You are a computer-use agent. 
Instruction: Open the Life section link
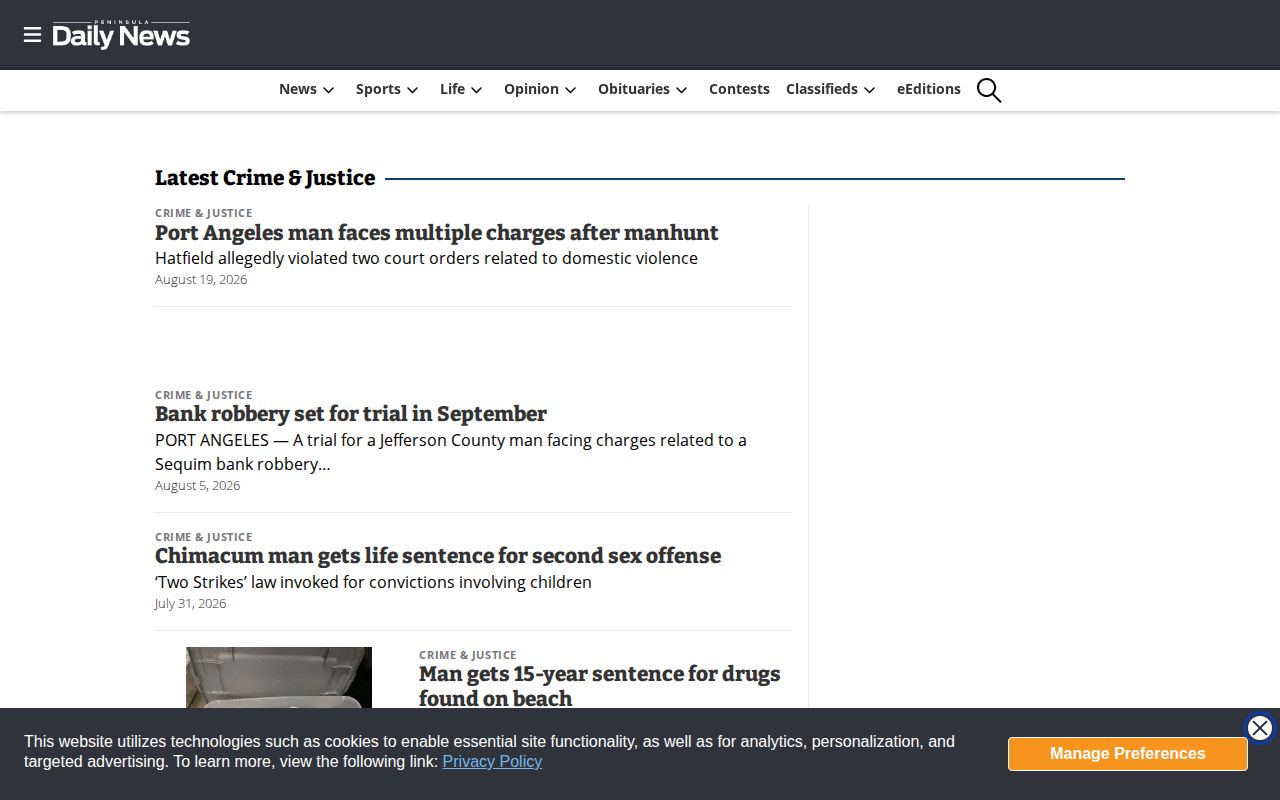coord(452,89)
